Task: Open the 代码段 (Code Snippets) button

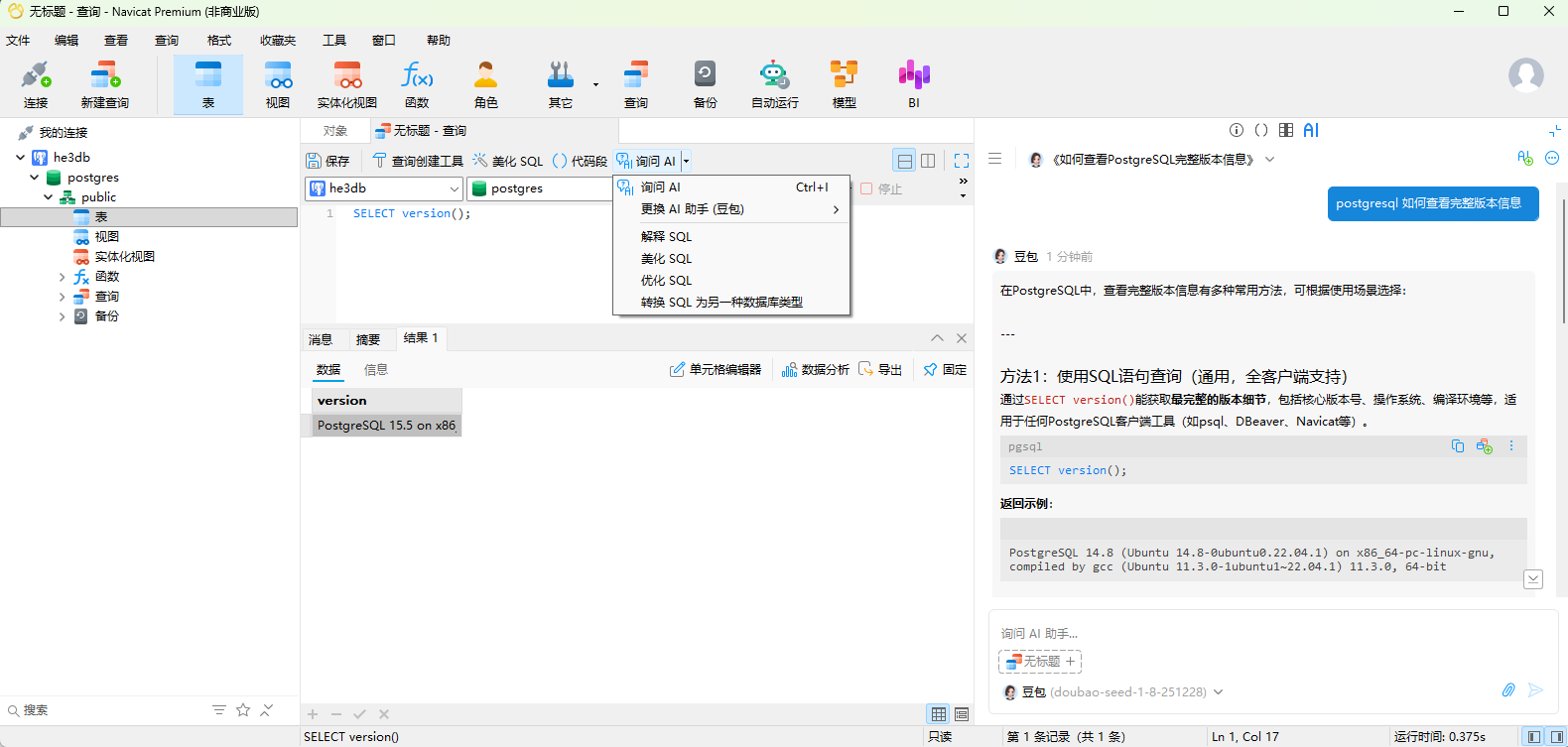Action: [x=580, y=161]
